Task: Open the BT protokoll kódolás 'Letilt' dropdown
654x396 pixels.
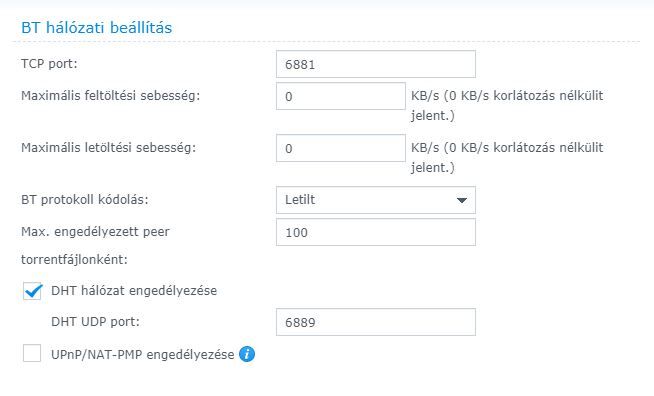Action: (376, 200)
